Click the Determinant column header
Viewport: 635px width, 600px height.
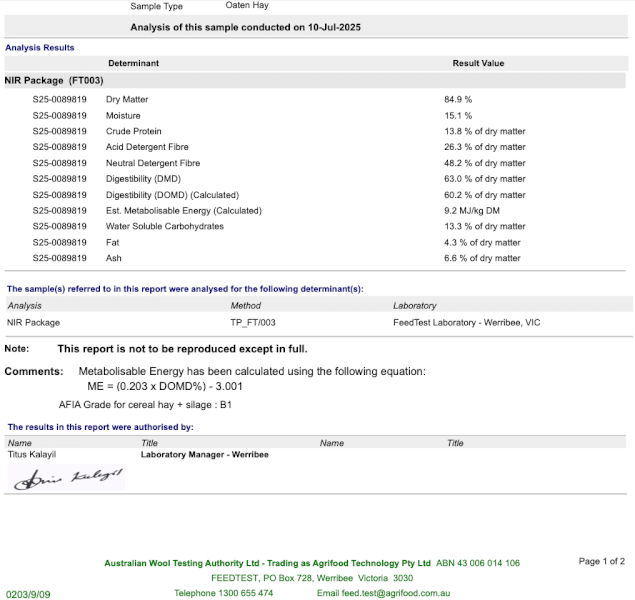[133, 63]
